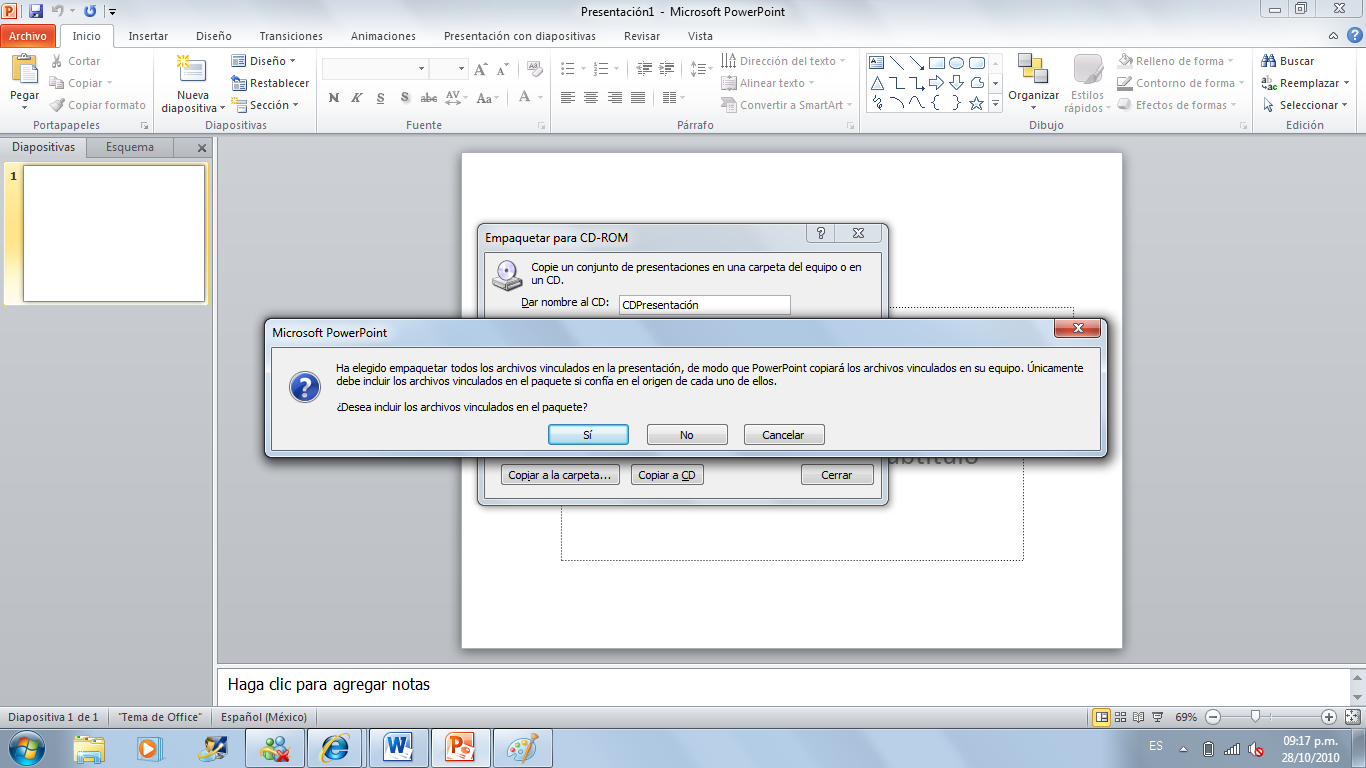Click Cerrar in Empaquetar para CD-ROM dialog
The image size is (1366, 768).
pos(837,475)
